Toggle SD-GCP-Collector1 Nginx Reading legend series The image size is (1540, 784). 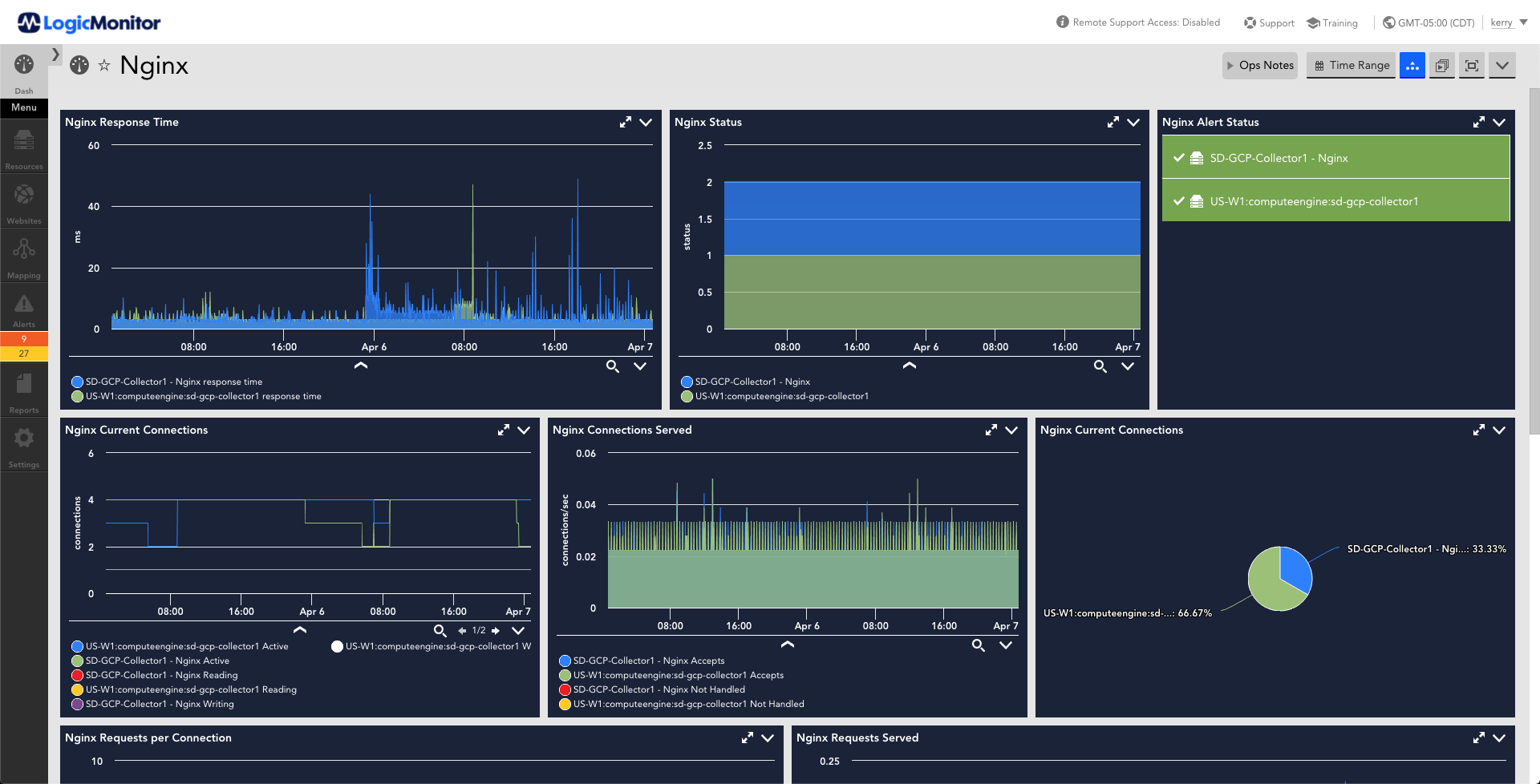155,675
